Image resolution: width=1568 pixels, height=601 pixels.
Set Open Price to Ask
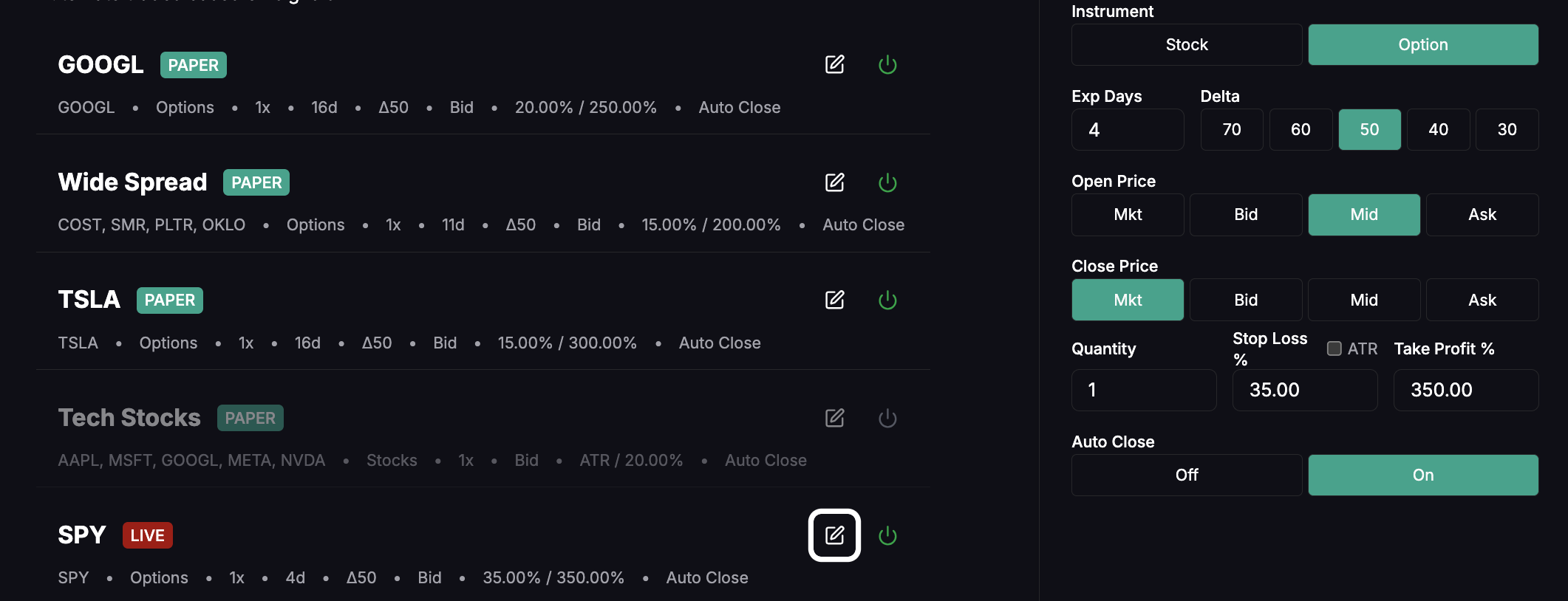coord(1482,215)
